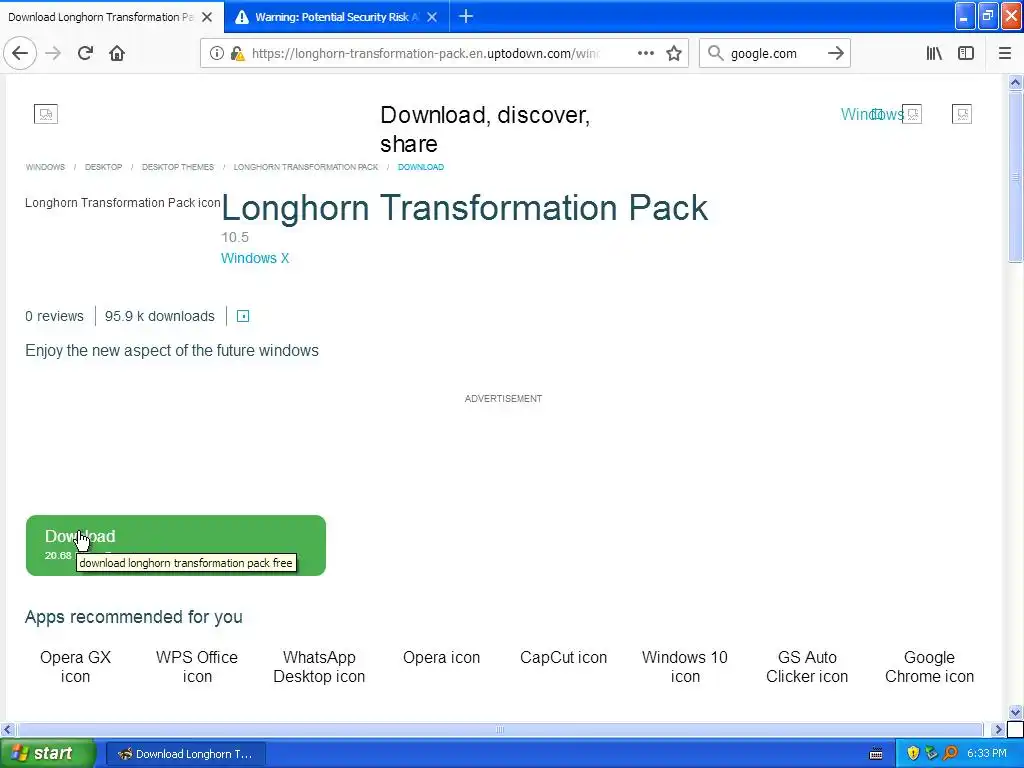Open the Firefox hamburger menu
Viewport: 1024px width, 768px height.
click(x=1005, y=53)
